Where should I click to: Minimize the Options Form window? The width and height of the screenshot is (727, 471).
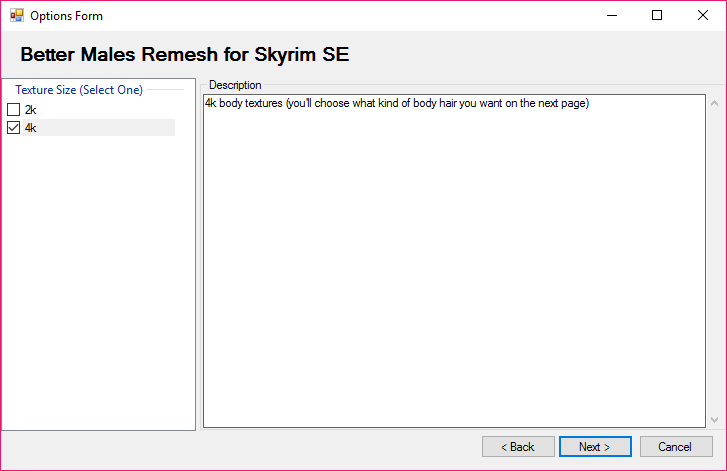[612, 15]
